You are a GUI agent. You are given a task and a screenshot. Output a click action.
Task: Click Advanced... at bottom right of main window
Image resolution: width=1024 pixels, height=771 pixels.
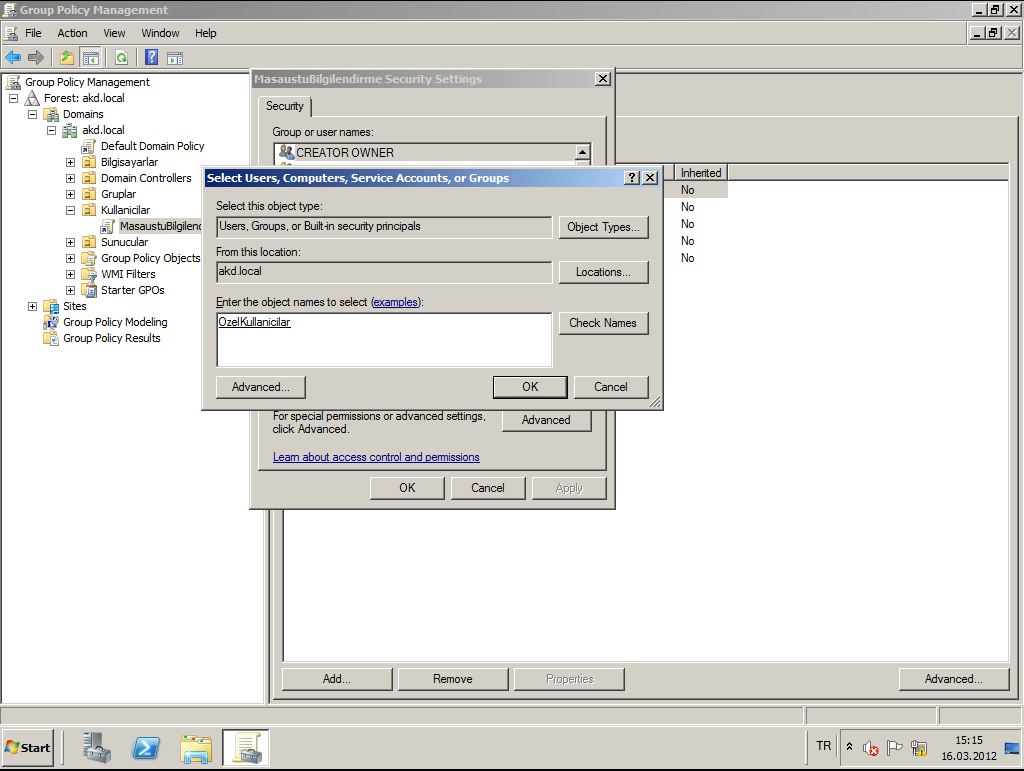953,679
